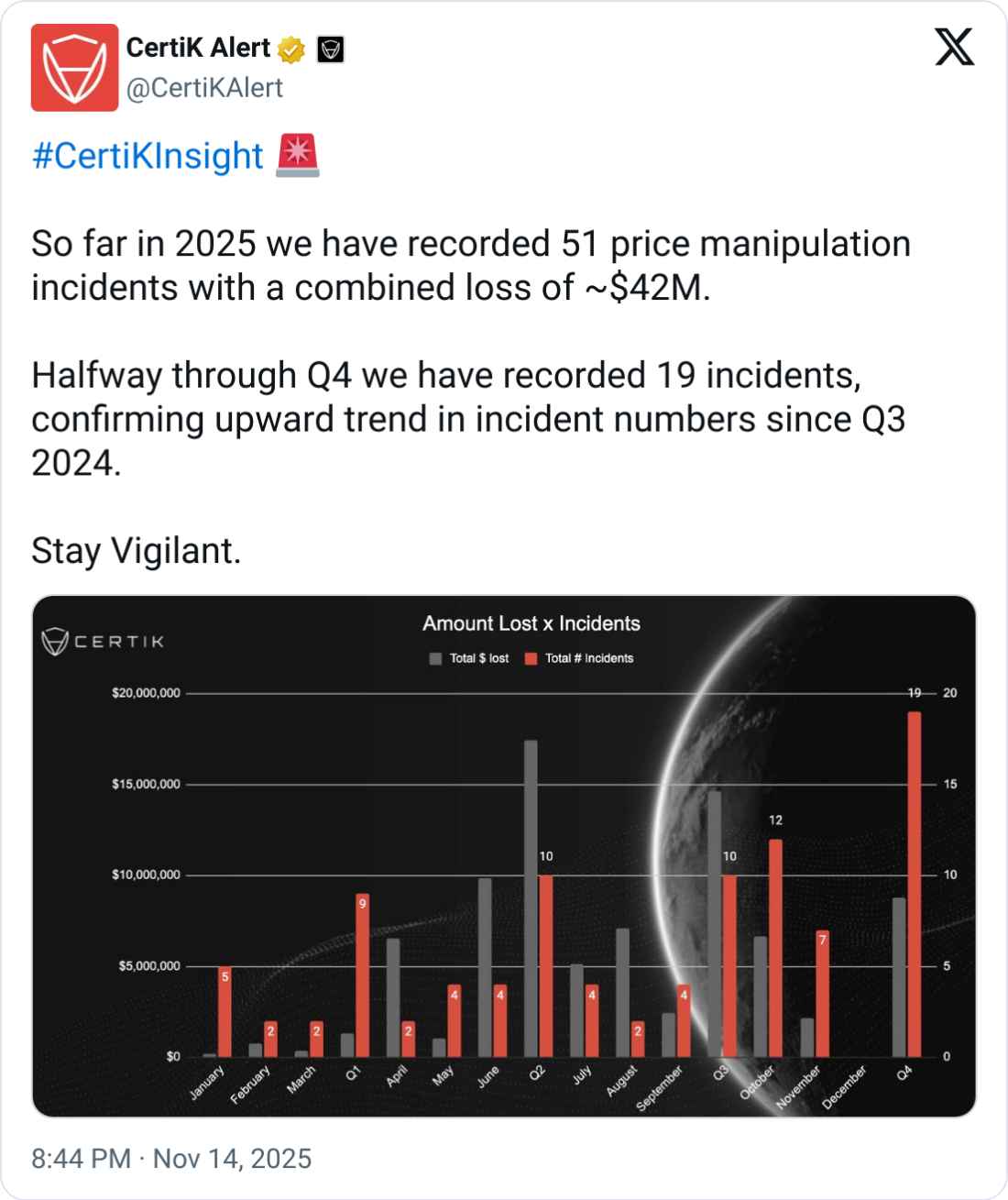Click the black shield affiliate badge
The height and width of the screenshot is (1200, 1008).
tap(330, 50)
